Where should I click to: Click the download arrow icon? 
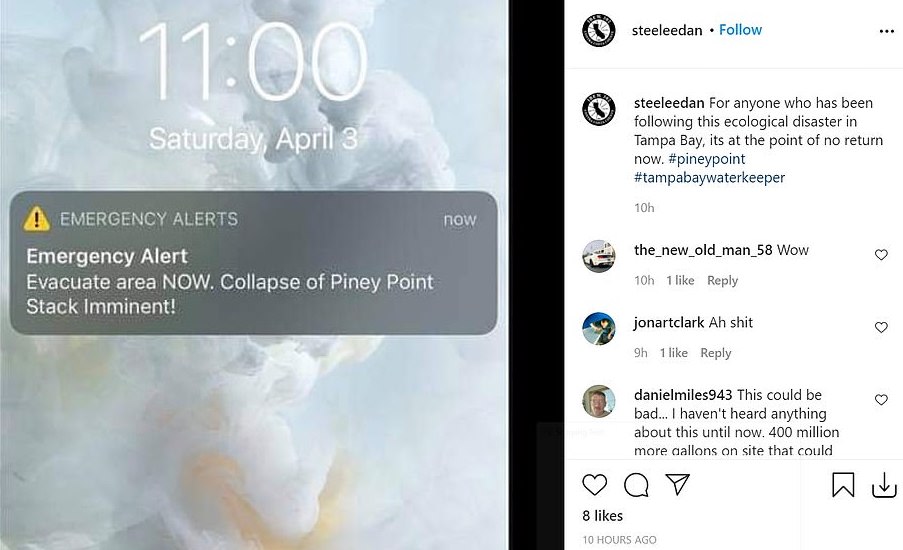(883, 485)
